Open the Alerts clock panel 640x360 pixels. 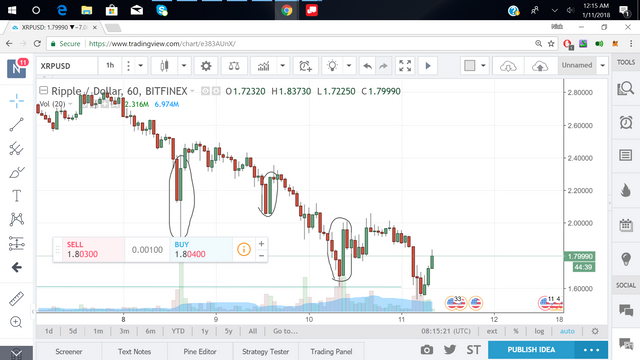(626, 122)
